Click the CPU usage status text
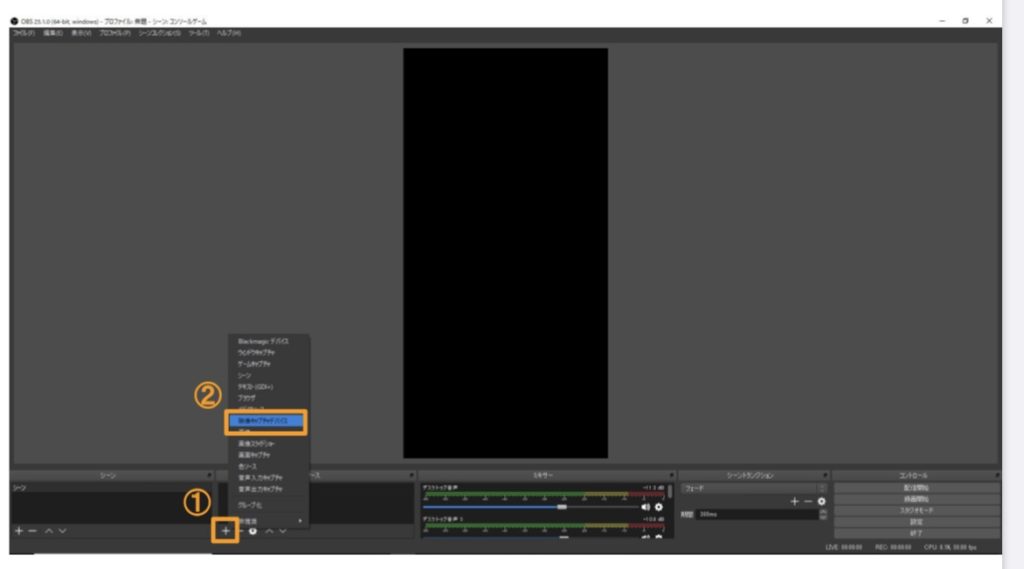This screenshot has width=1024, height=569. 950,547
